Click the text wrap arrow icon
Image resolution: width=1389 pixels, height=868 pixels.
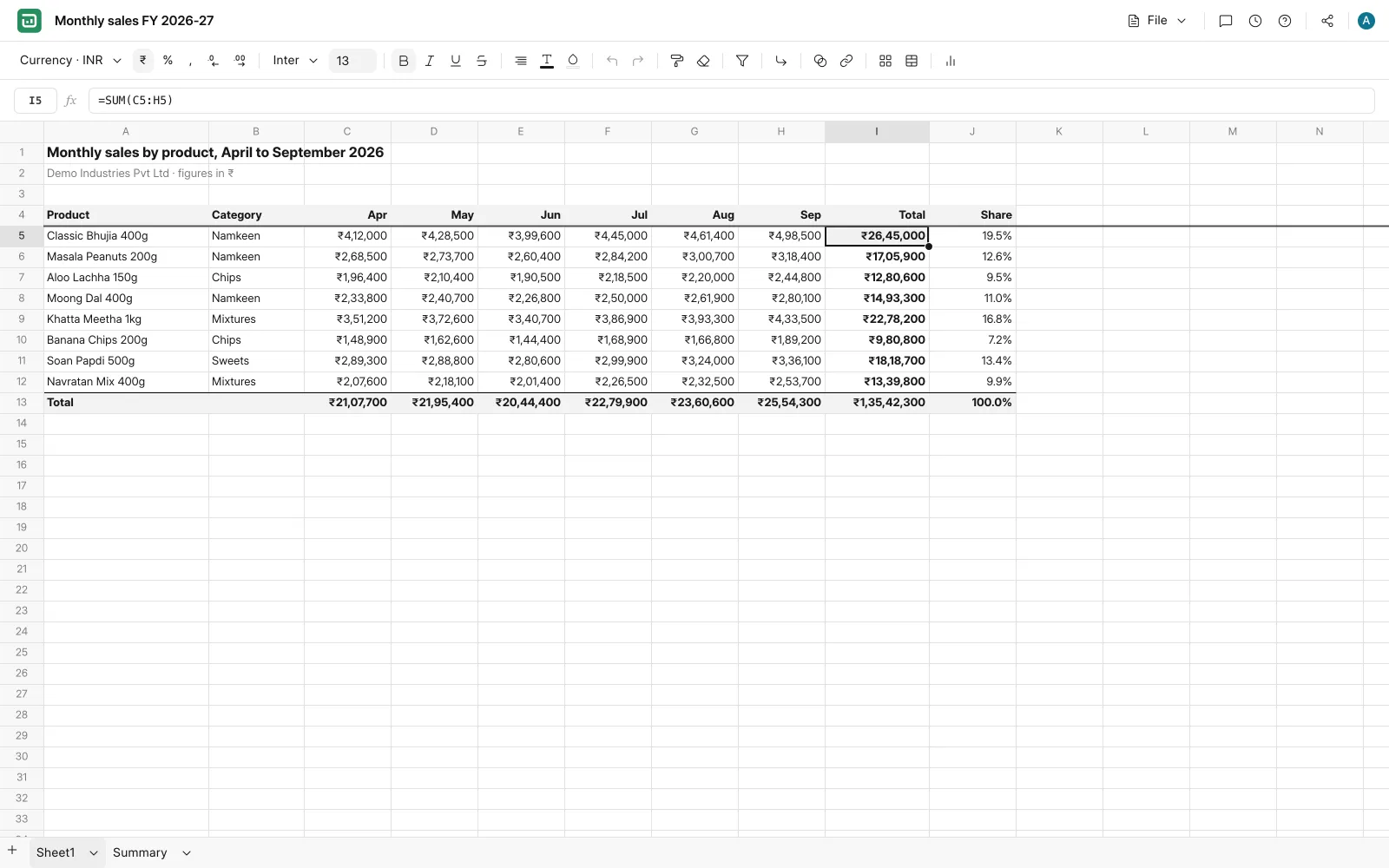tap(781, 61)
